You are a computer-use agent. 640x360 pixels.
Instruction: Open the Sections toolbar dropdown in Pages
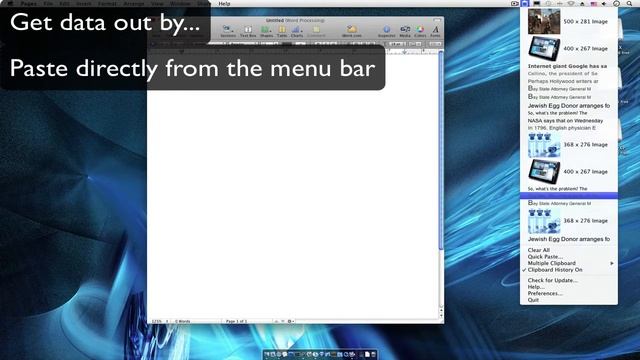tap(228, 31)
